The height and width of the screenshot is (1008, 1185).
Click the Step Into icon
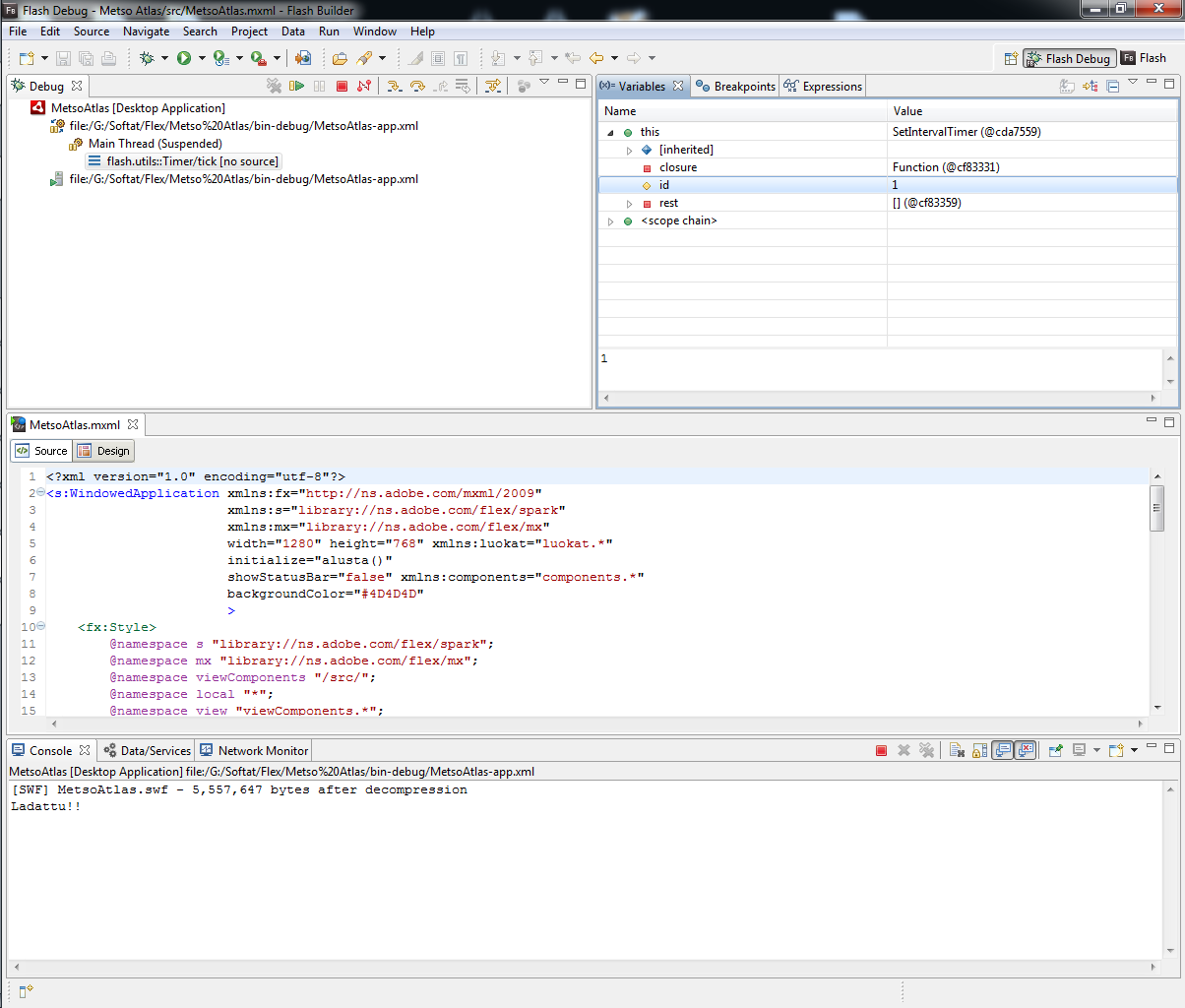point(394,86)
